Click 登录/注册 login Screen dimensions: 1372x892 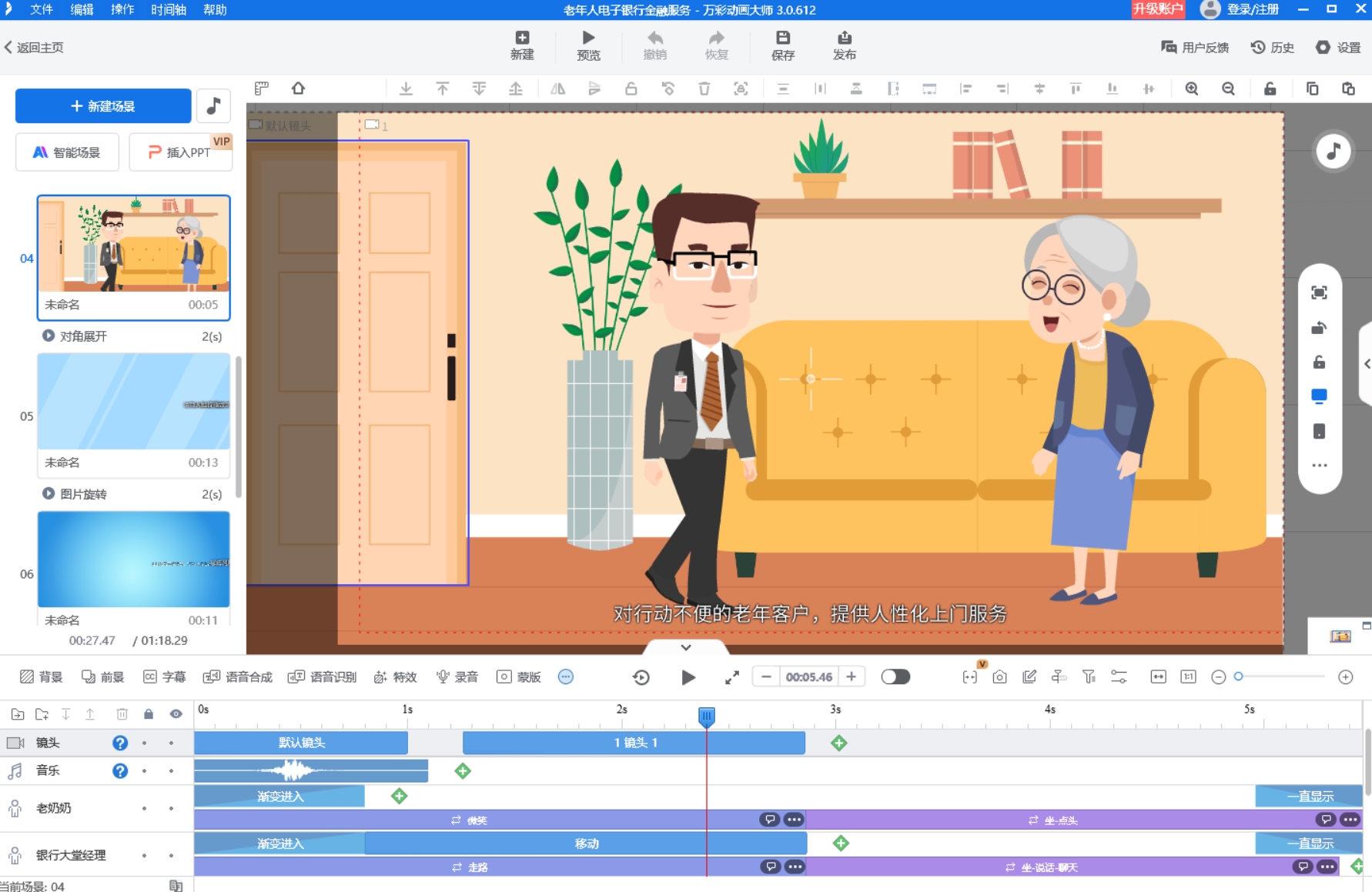click(x=1240, y=9)
